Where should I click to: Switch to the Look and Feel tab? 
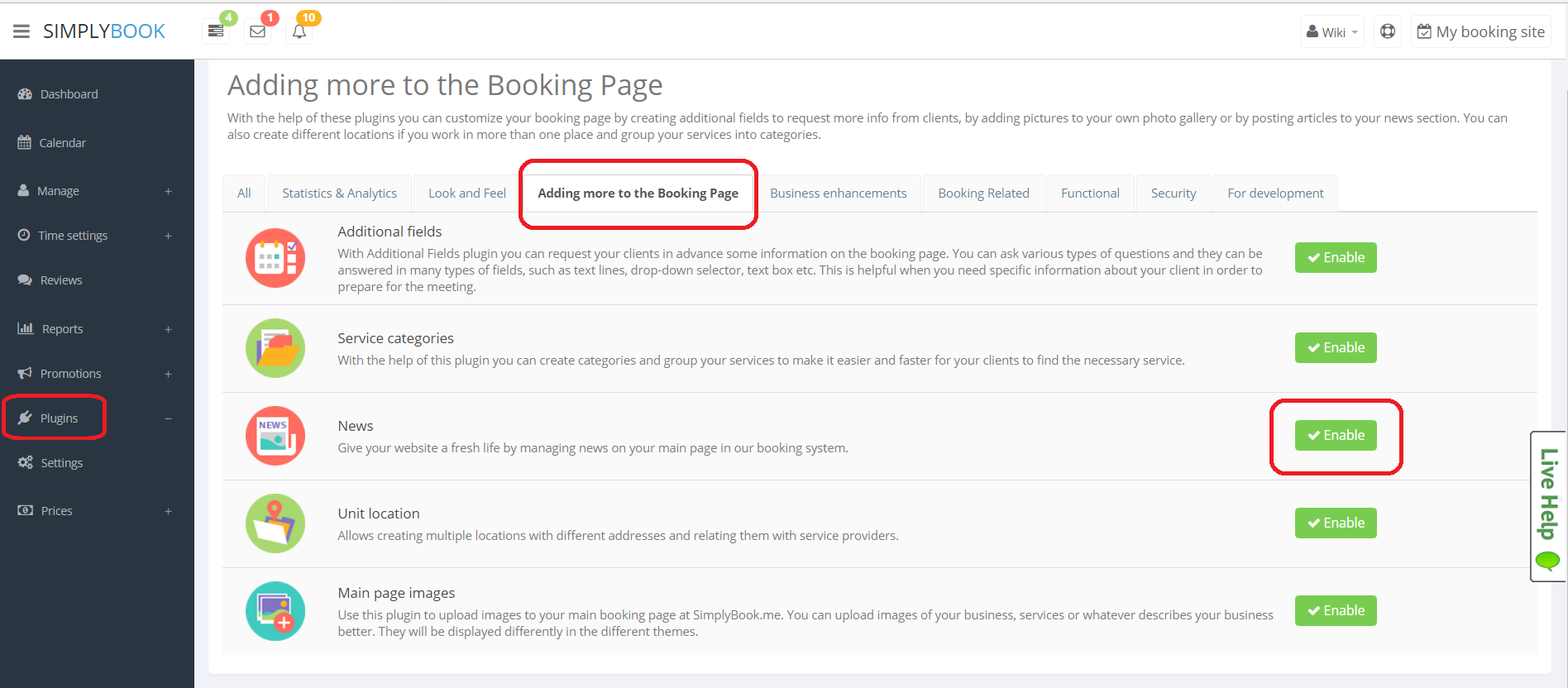click(467, 193)
